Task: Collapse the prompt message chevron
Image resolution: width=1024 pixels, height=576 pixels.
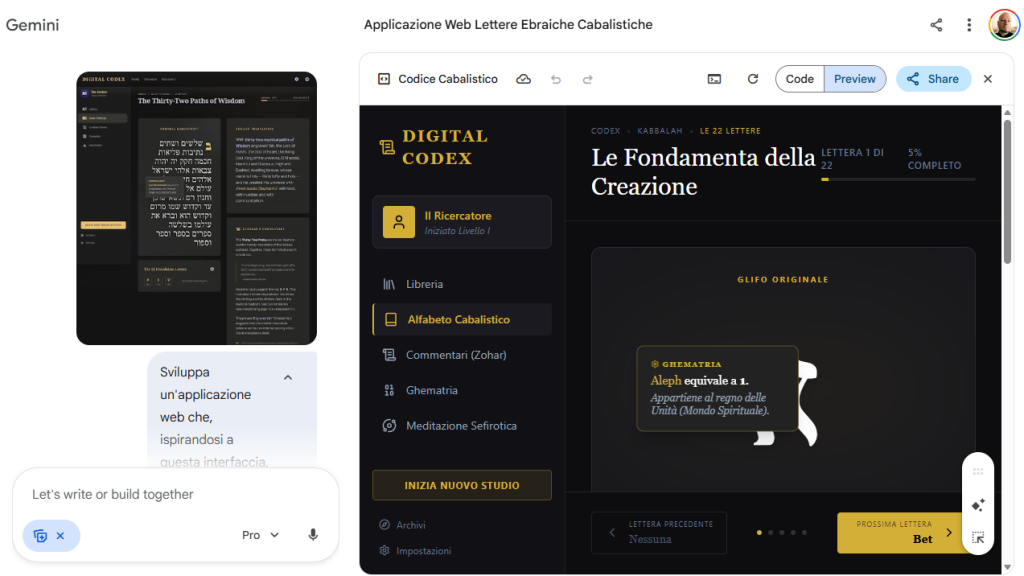Action: (x=288, y=377)
